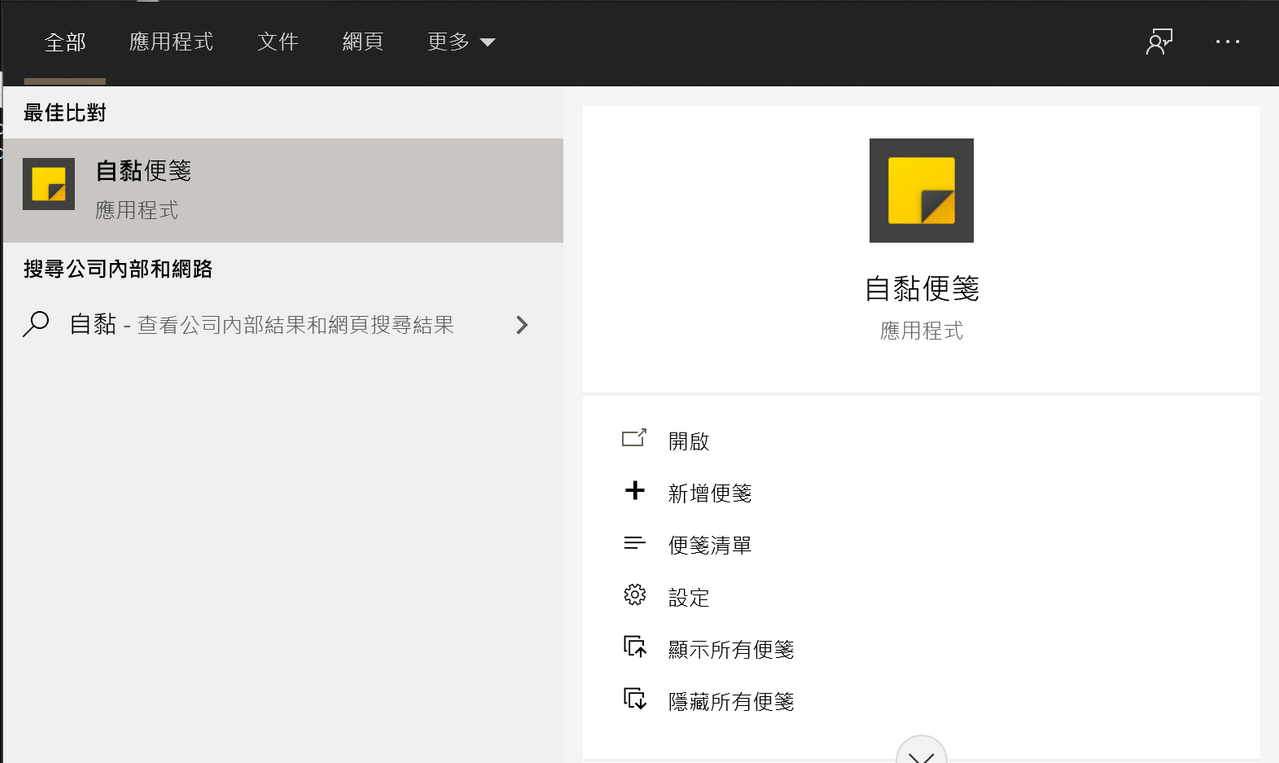Click the large Sticky Notes app icon
Image resolution: width=1279 pixels, height=763 pixels.
tap(921, 190)
